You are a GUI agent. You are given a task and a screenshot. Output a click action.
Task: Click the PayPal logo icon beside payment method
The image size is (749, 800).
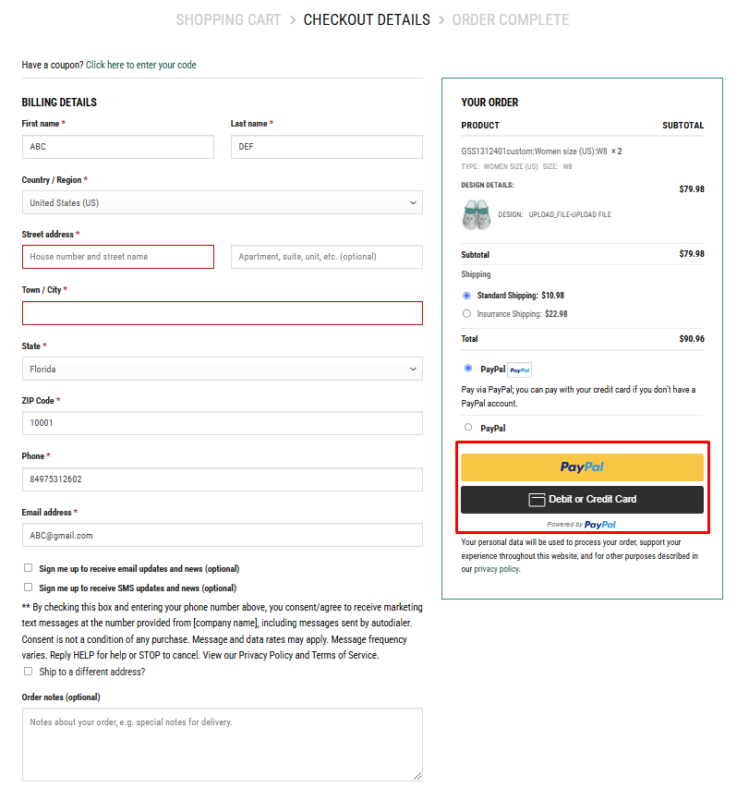point(519,370)
